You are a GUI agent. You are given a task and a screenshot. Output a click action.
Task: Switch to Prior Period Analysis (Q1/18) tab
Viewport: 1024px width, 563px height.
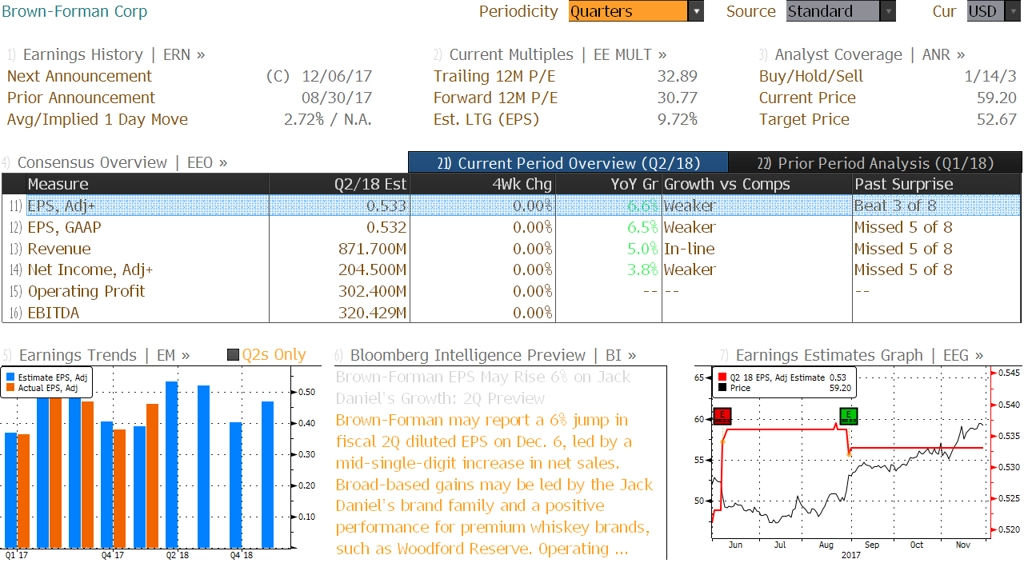point(875,163)
